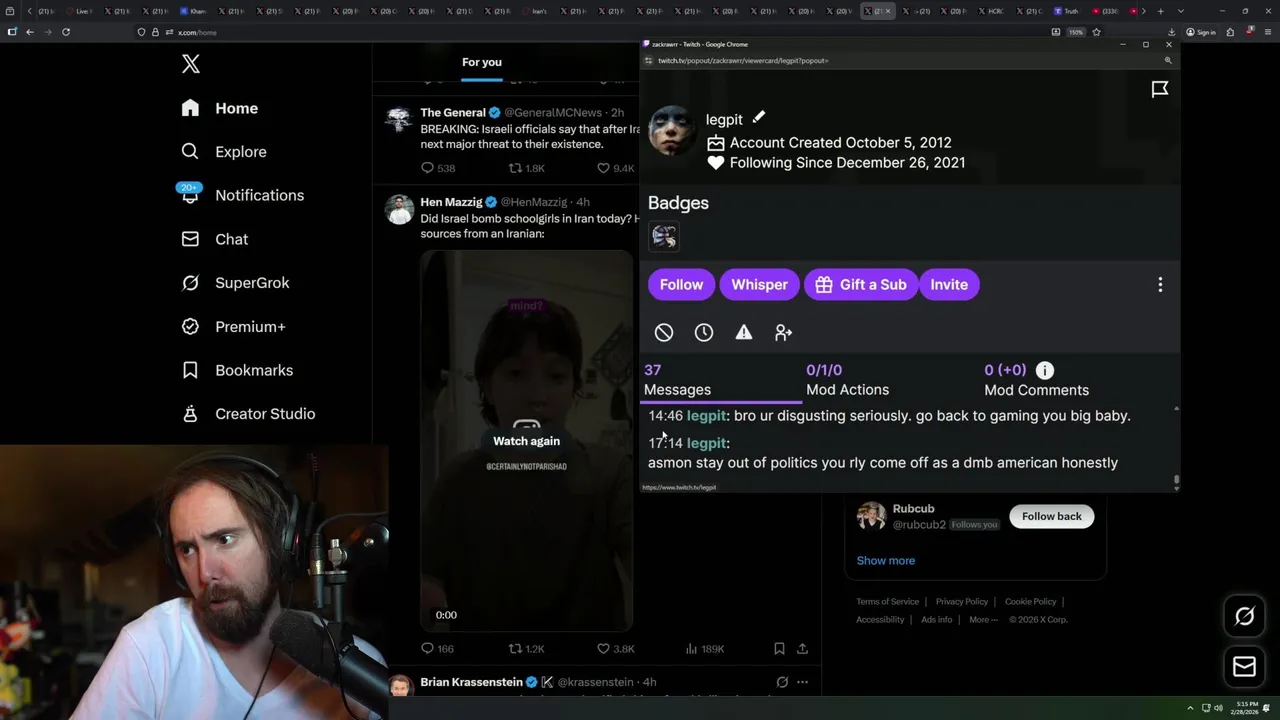Open Ads info footer link
The image size is (1280, 720).
[x=937, y=619]
